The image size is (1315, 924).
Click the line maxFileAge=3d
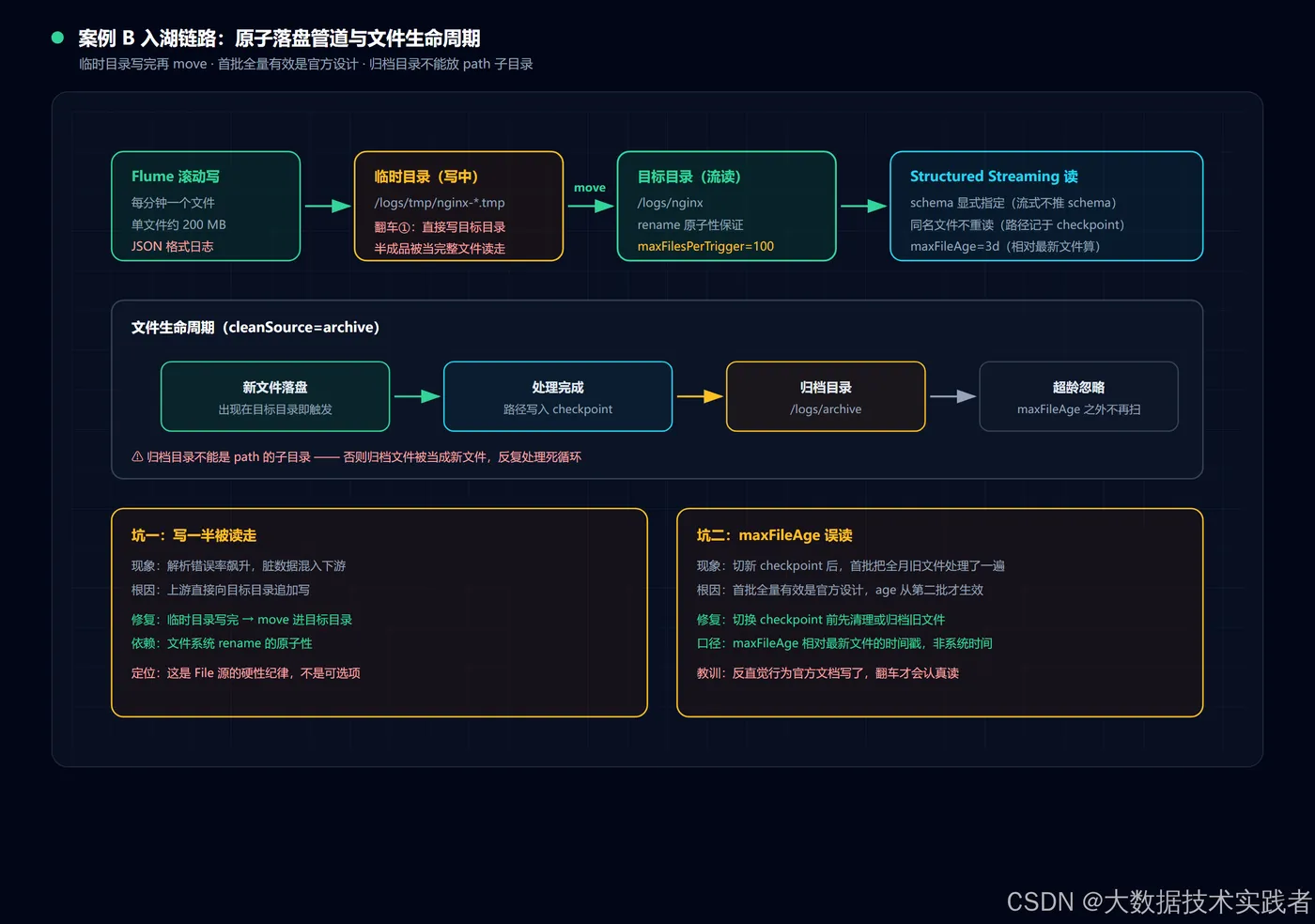tap(1005, 246)
